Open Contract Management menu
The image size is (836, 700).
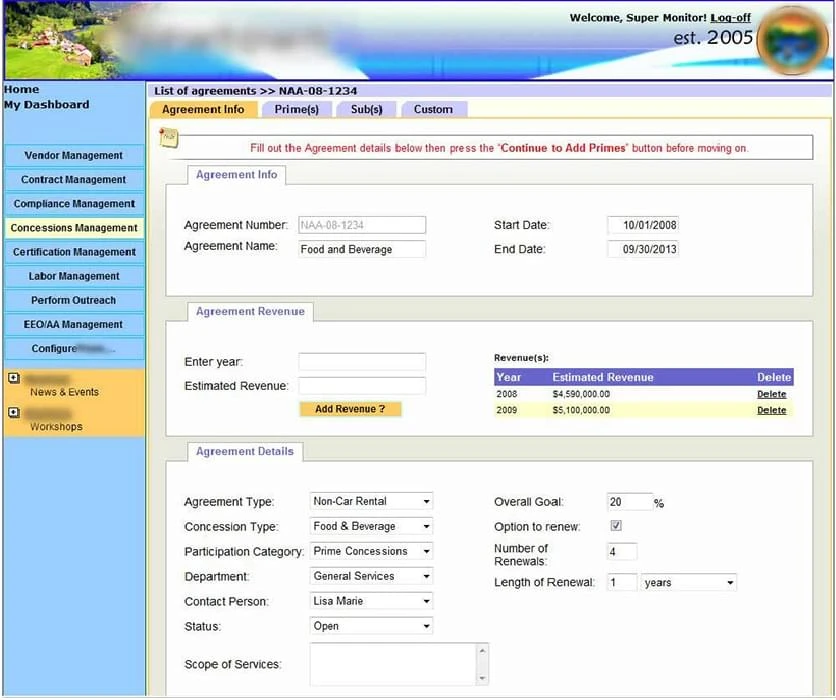(x=74, y=180)
